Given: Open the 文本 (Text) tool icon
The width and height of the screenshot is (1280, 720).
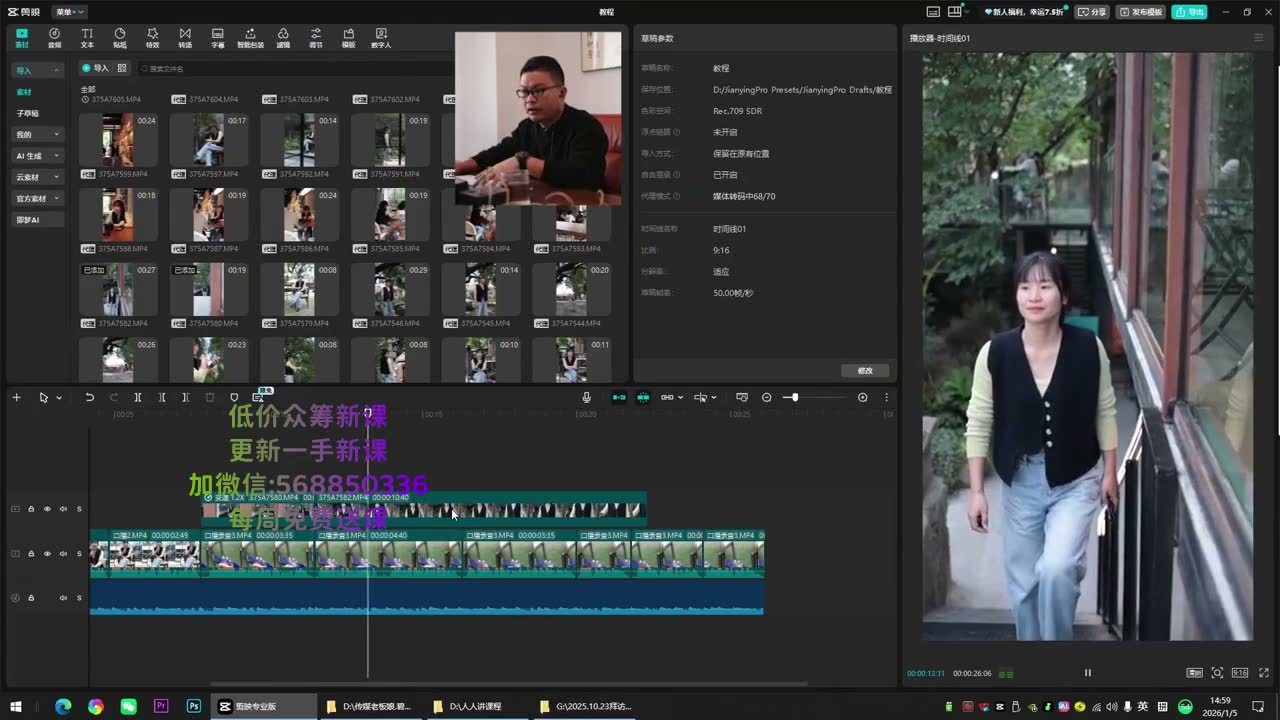Looking at the screenshot, I should coord(87,38).
